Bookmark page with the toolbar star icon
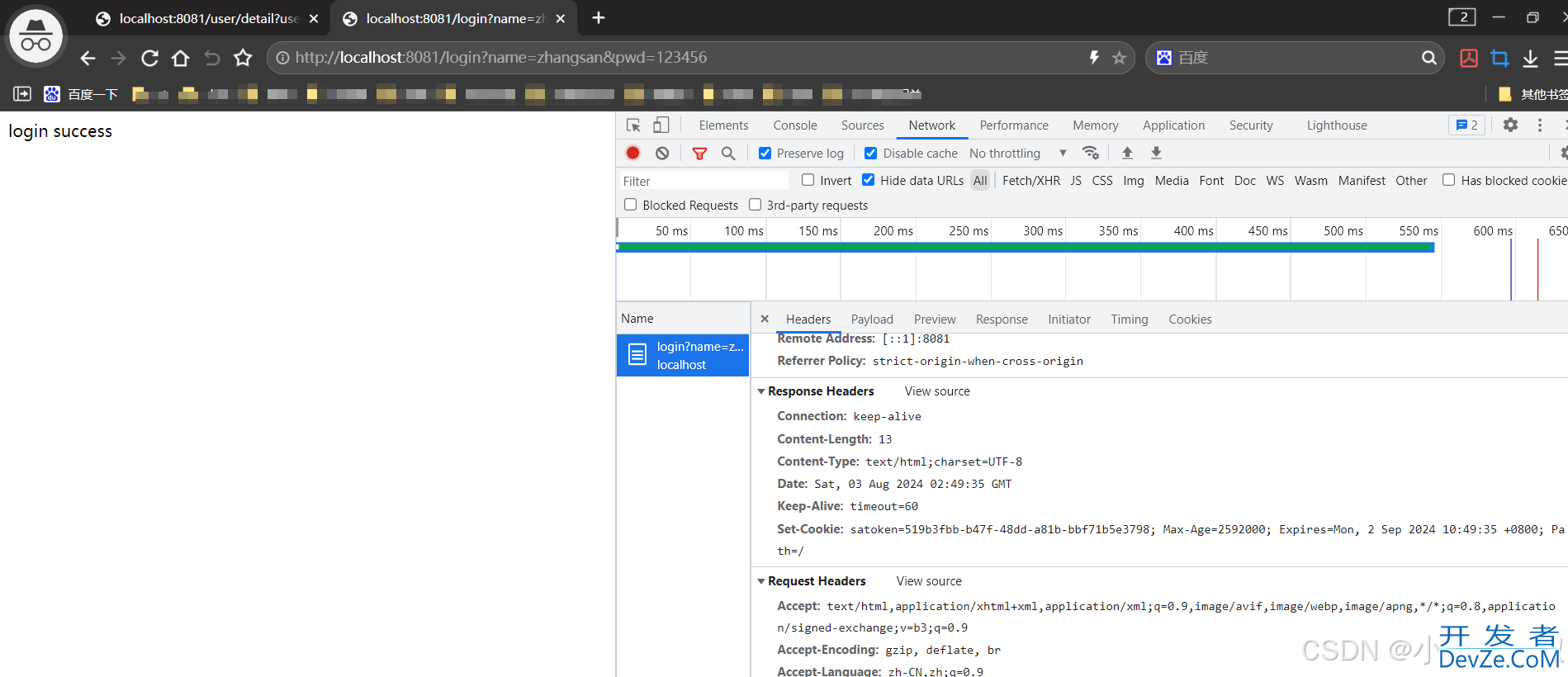Image resolution: width=1568 pixels, height=677 pixels. pos(243,58)
